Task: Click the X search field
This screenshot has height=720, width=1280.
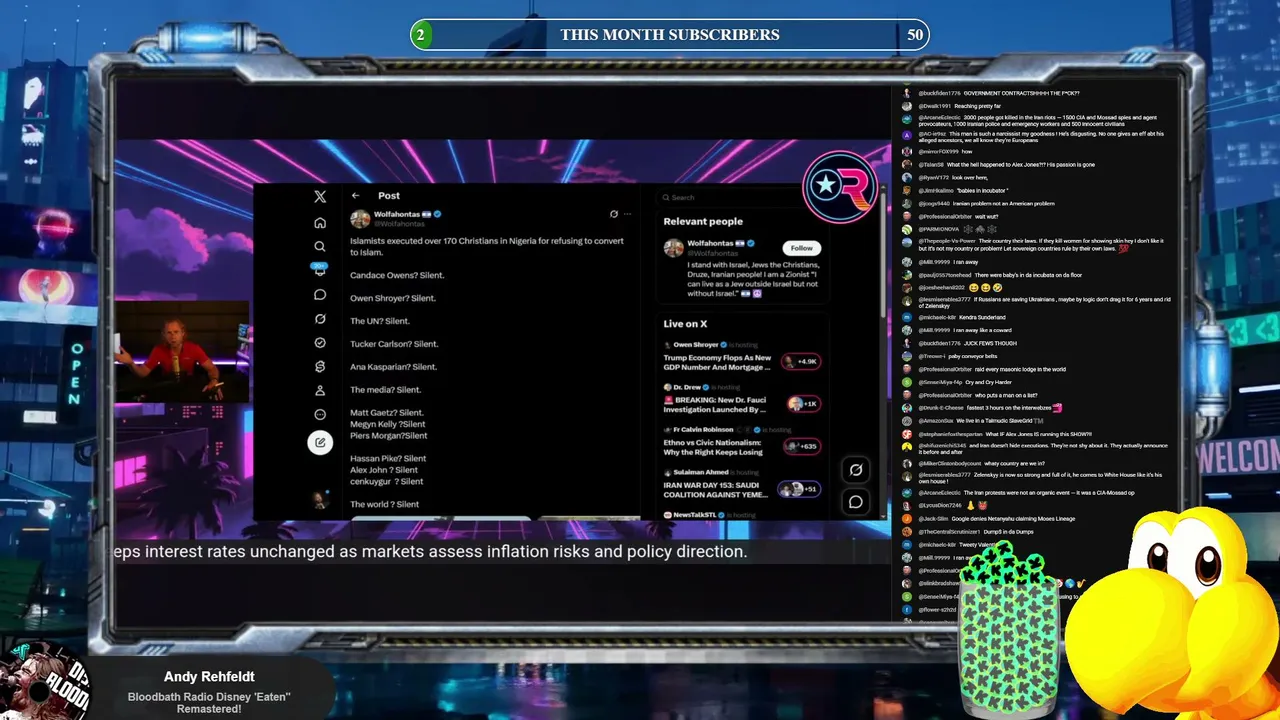Action: tap(742, 198)
